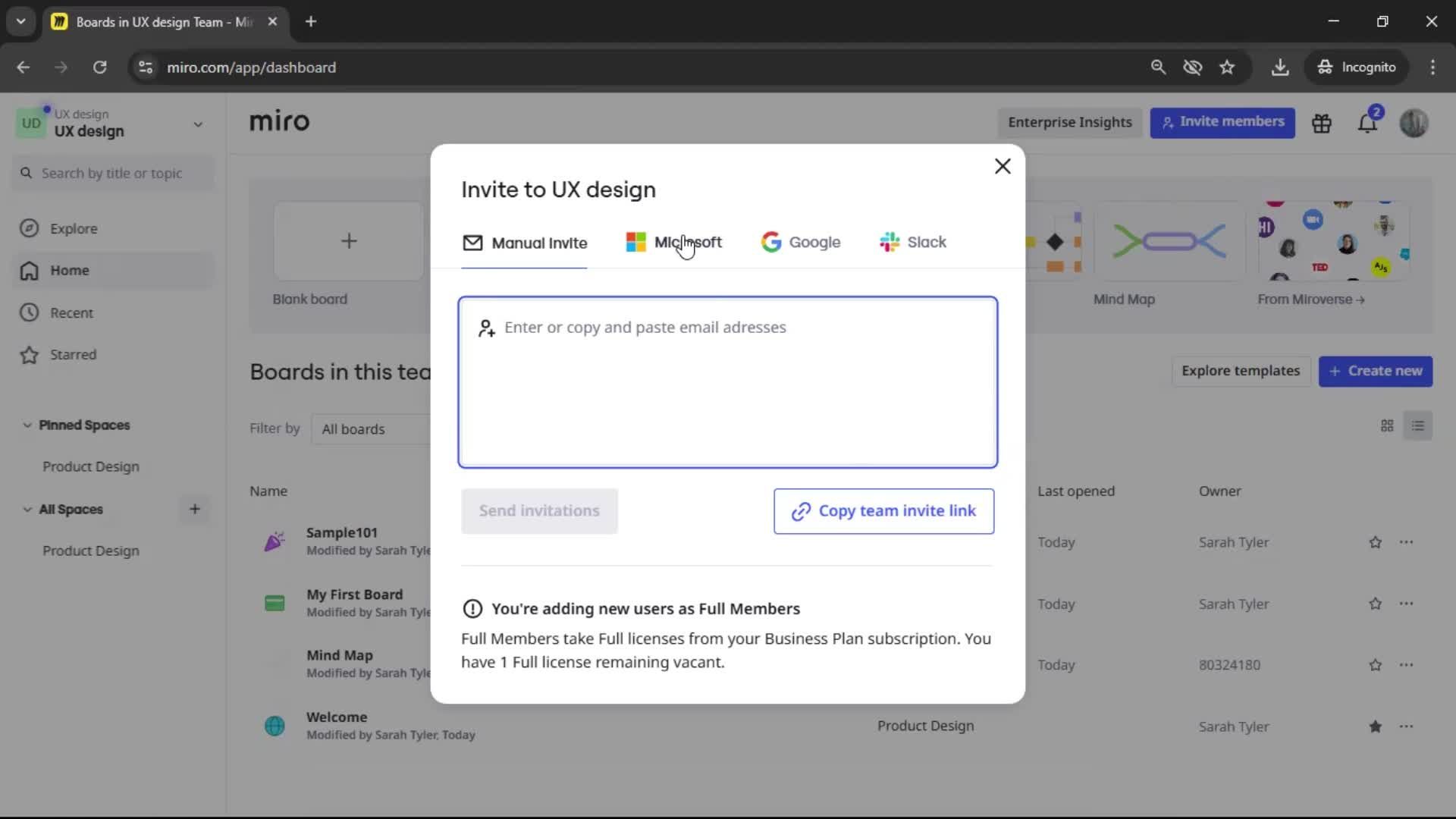Star the Sample101 board
1456x819 pixels.
click(x=1376, y=543)
